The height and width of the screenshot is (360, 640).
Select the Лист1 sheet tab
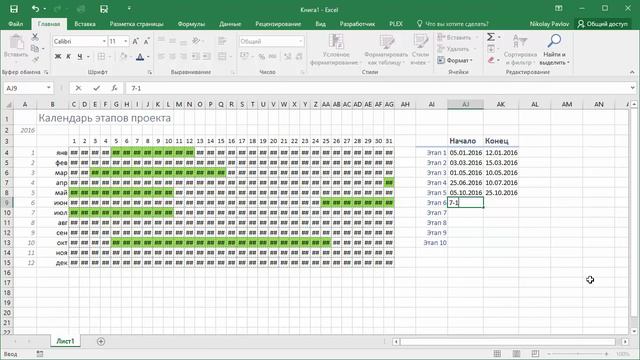pyautogui.click(x=65, y=341)
